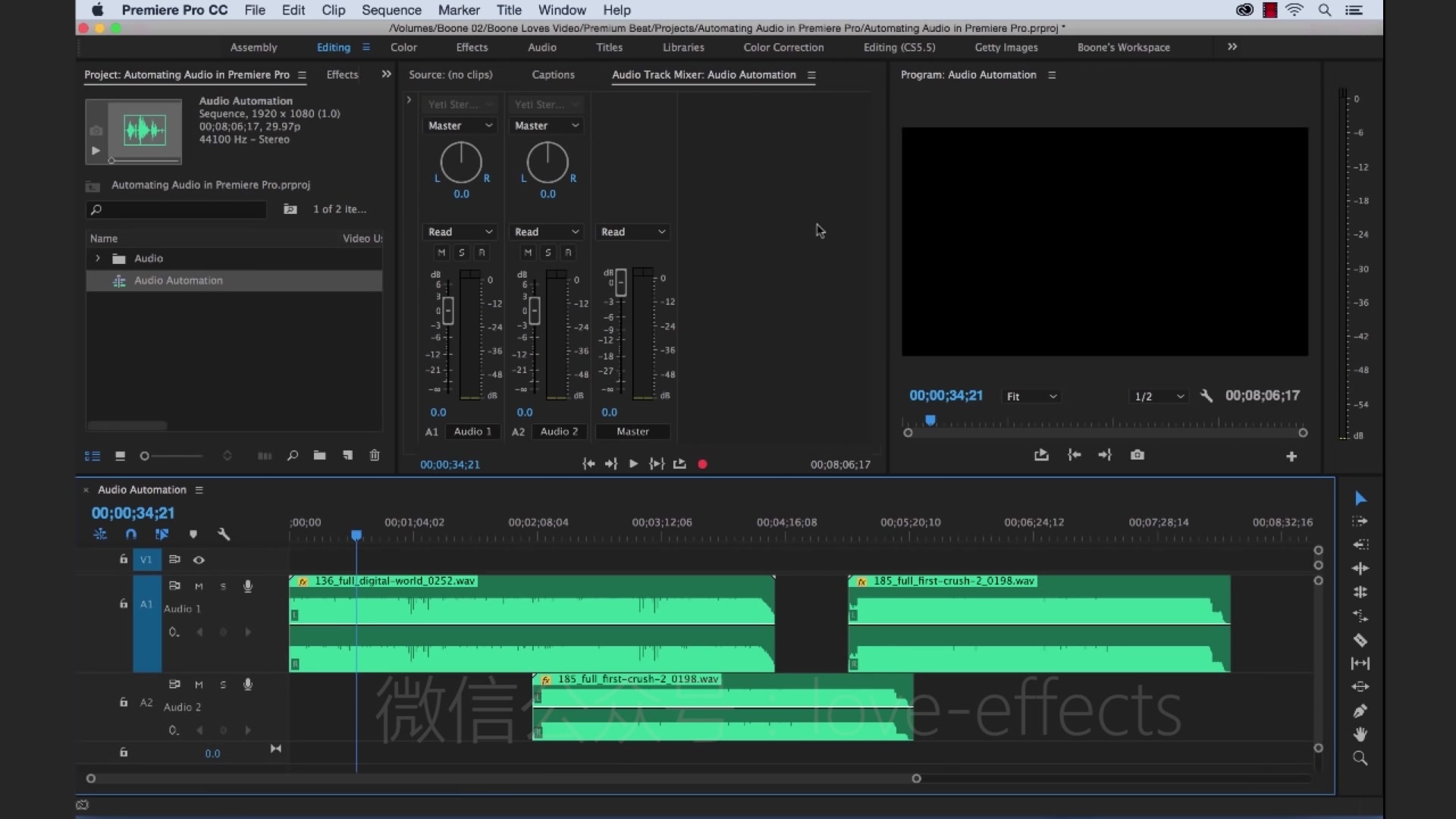Select the Zoom tool magnifier

[1360, 758]
